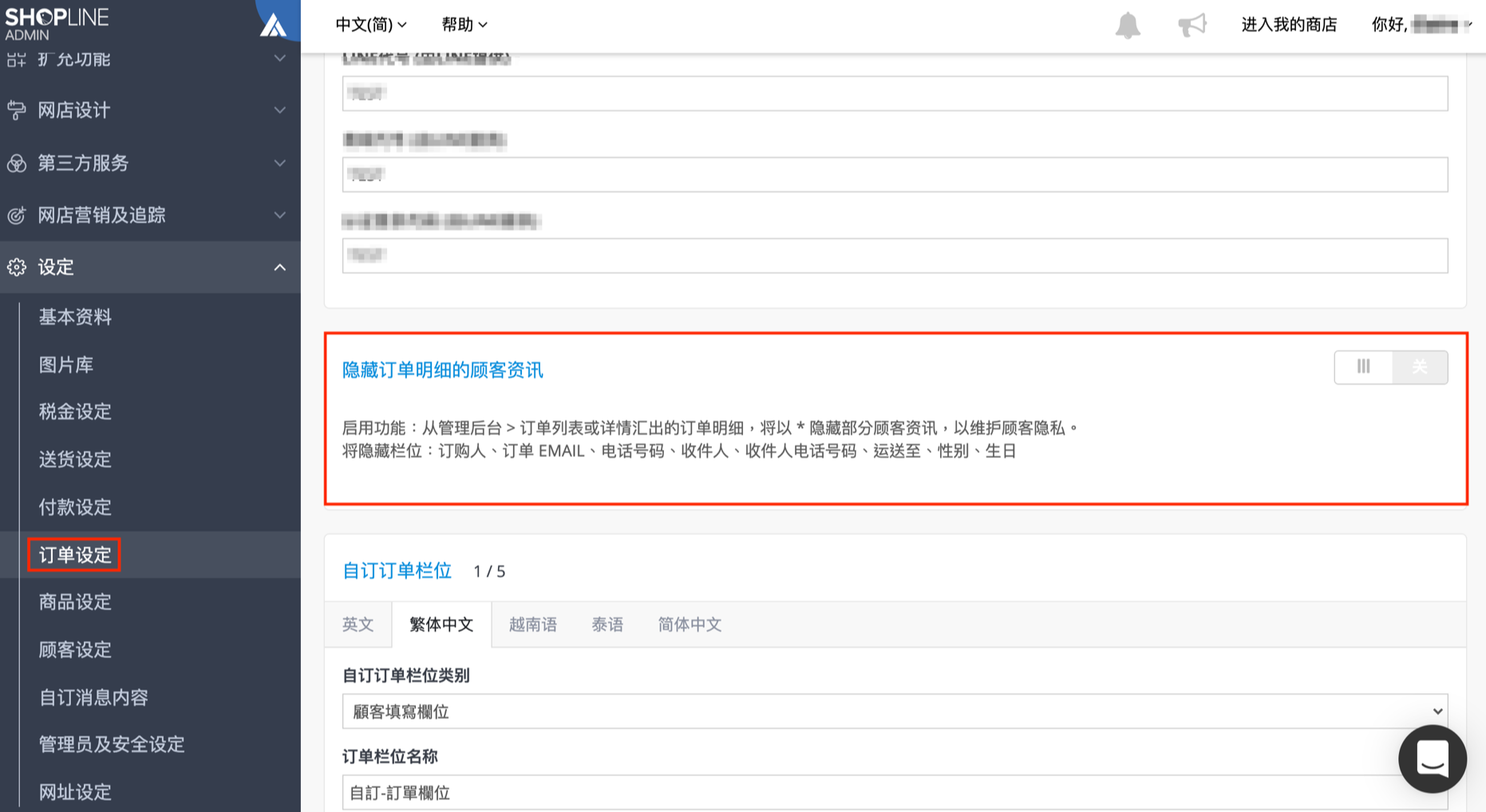1486x812 pixels.
Task: Switch to the 泰语 tab
Action: (607, 625)
